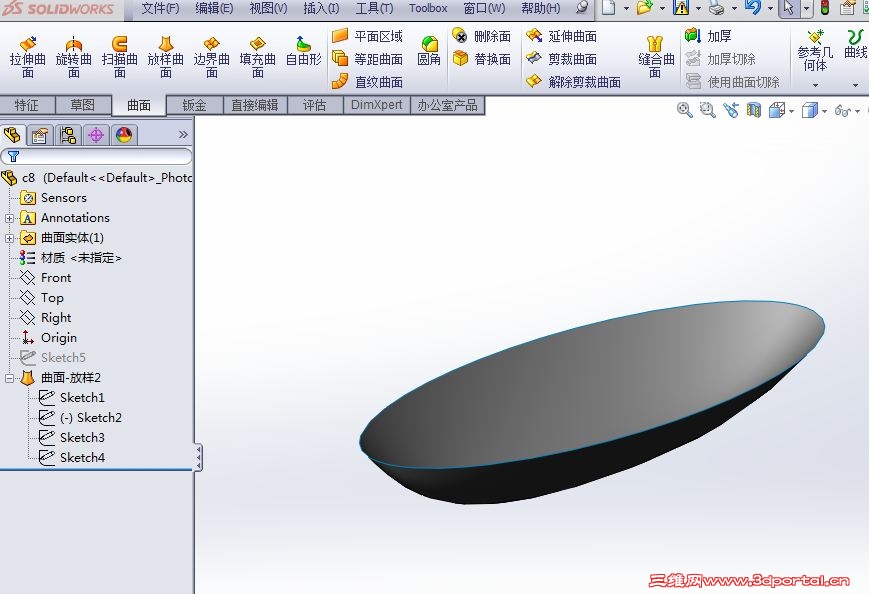Click the Zoom to Area icon
The image size is (869, 594).
click(707, 110)
